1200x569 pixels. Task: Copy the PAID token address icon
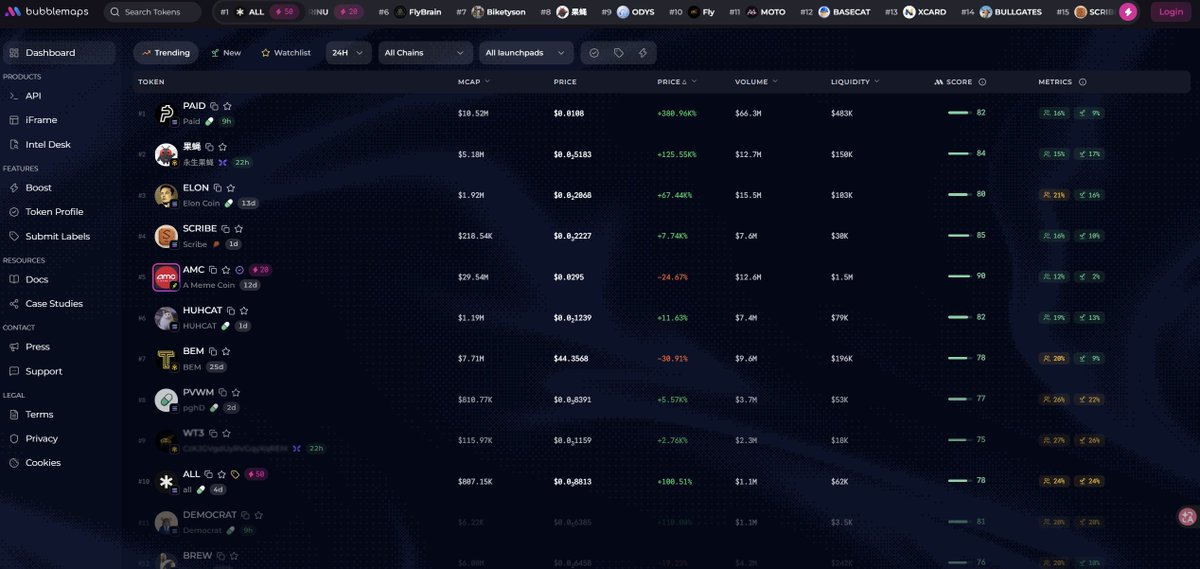tap(215, 106)
